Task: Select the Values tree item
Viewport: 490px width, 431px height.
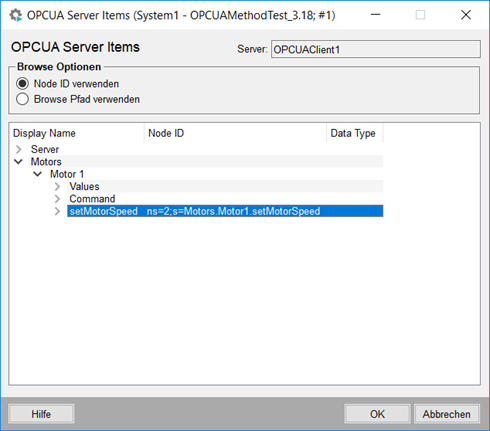Action: pyautogui.click(x=84, y=186)
